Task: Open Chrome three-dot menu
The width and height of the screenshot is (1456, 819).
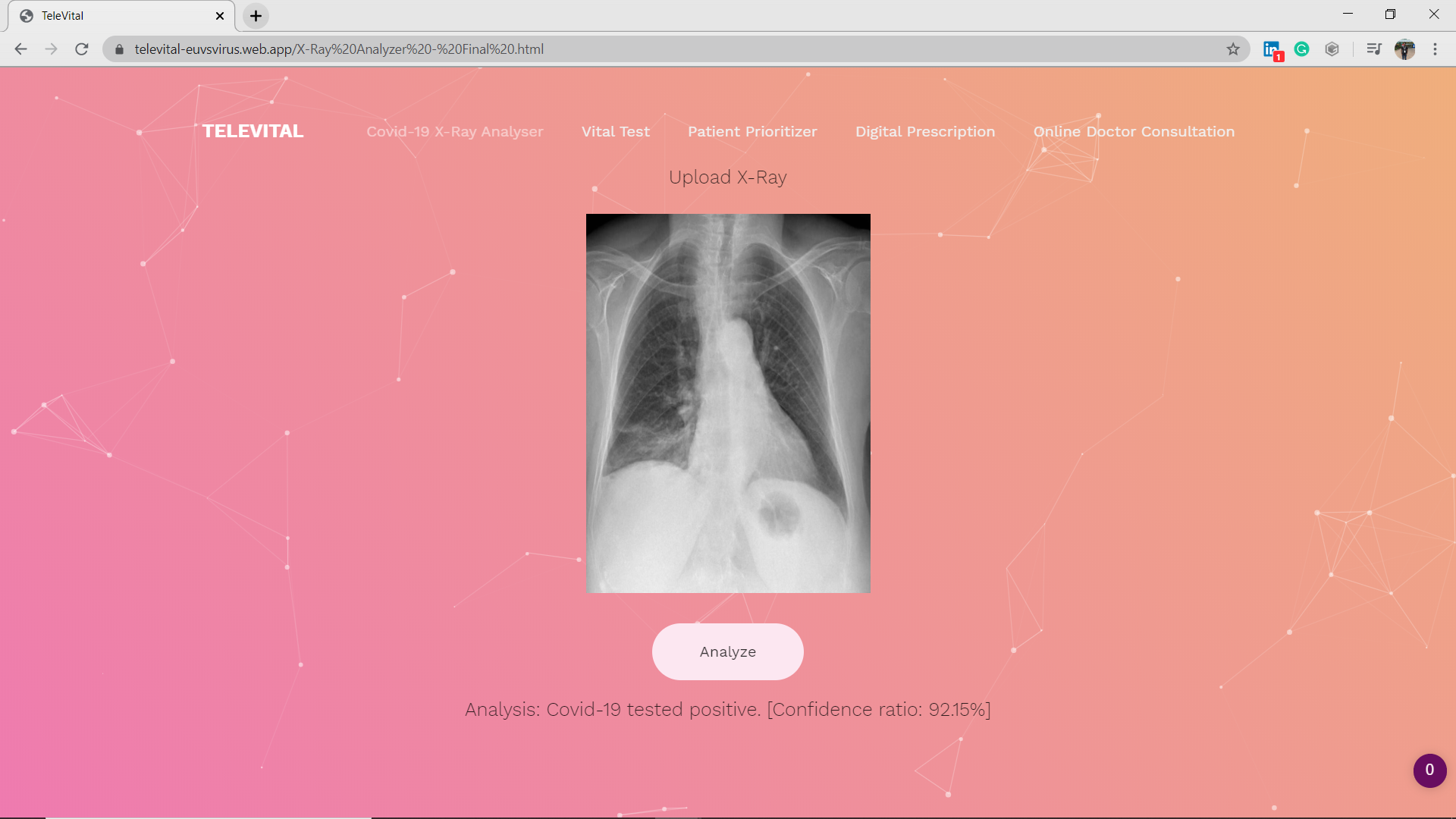Action: [1435, 49]
